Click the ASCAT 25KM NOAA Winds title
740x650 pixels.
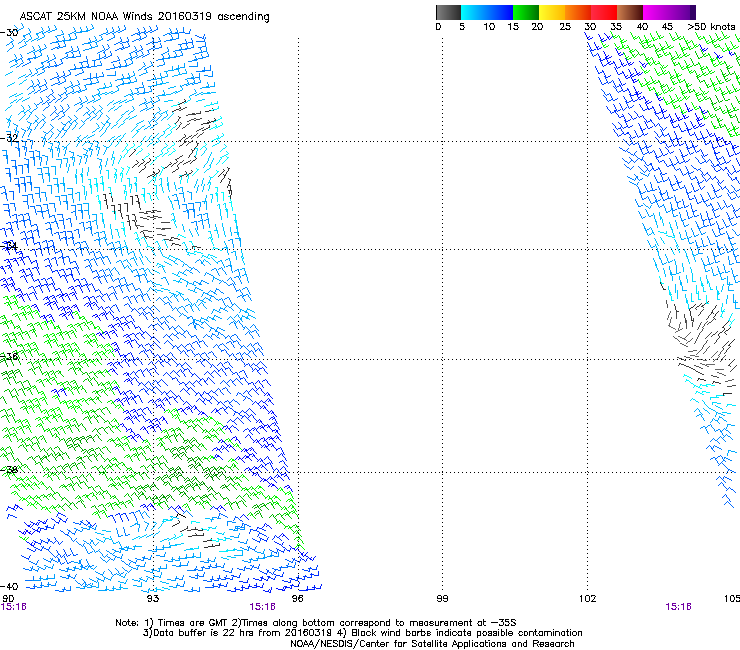click(x=144, y=17)
